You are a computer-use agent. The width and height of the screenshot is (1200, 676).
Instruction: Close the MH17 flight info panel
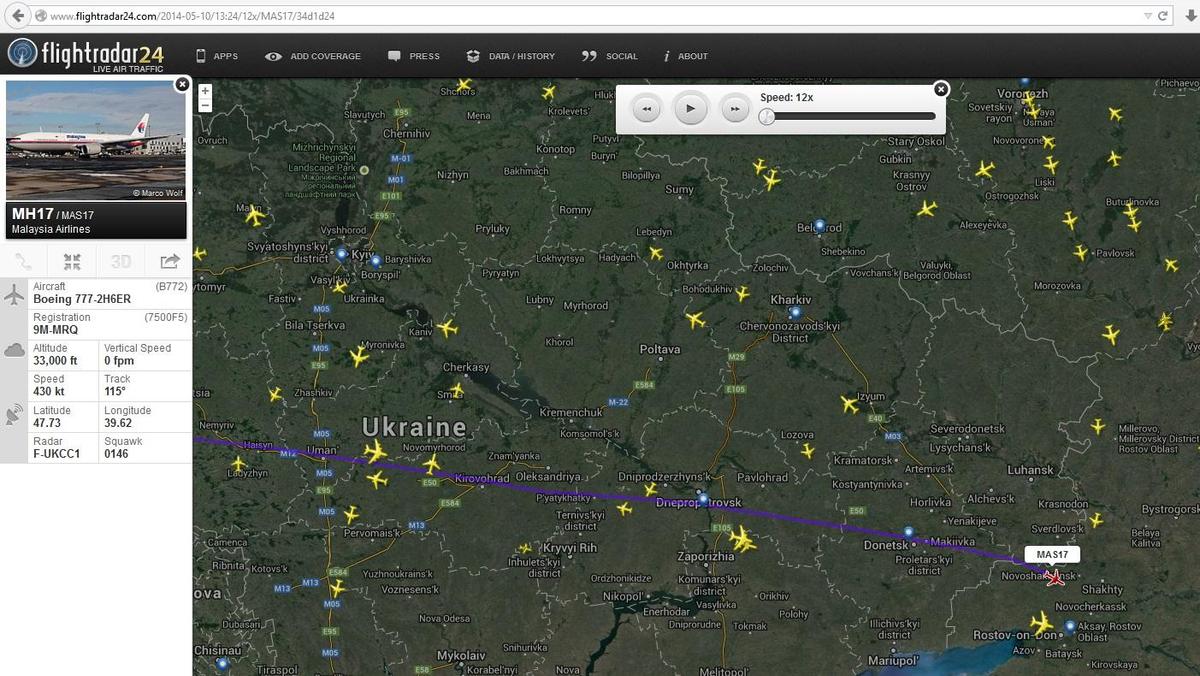(182, 85)
